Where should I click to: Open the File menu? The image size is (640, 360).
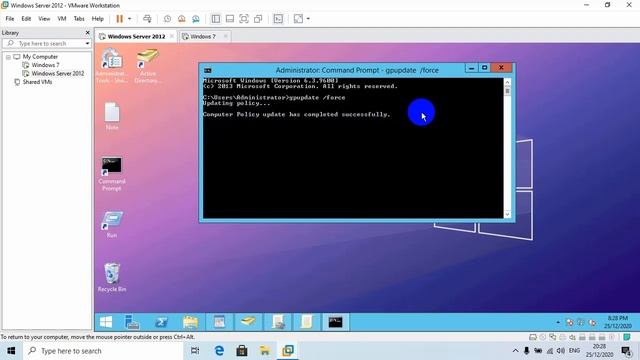10,19
